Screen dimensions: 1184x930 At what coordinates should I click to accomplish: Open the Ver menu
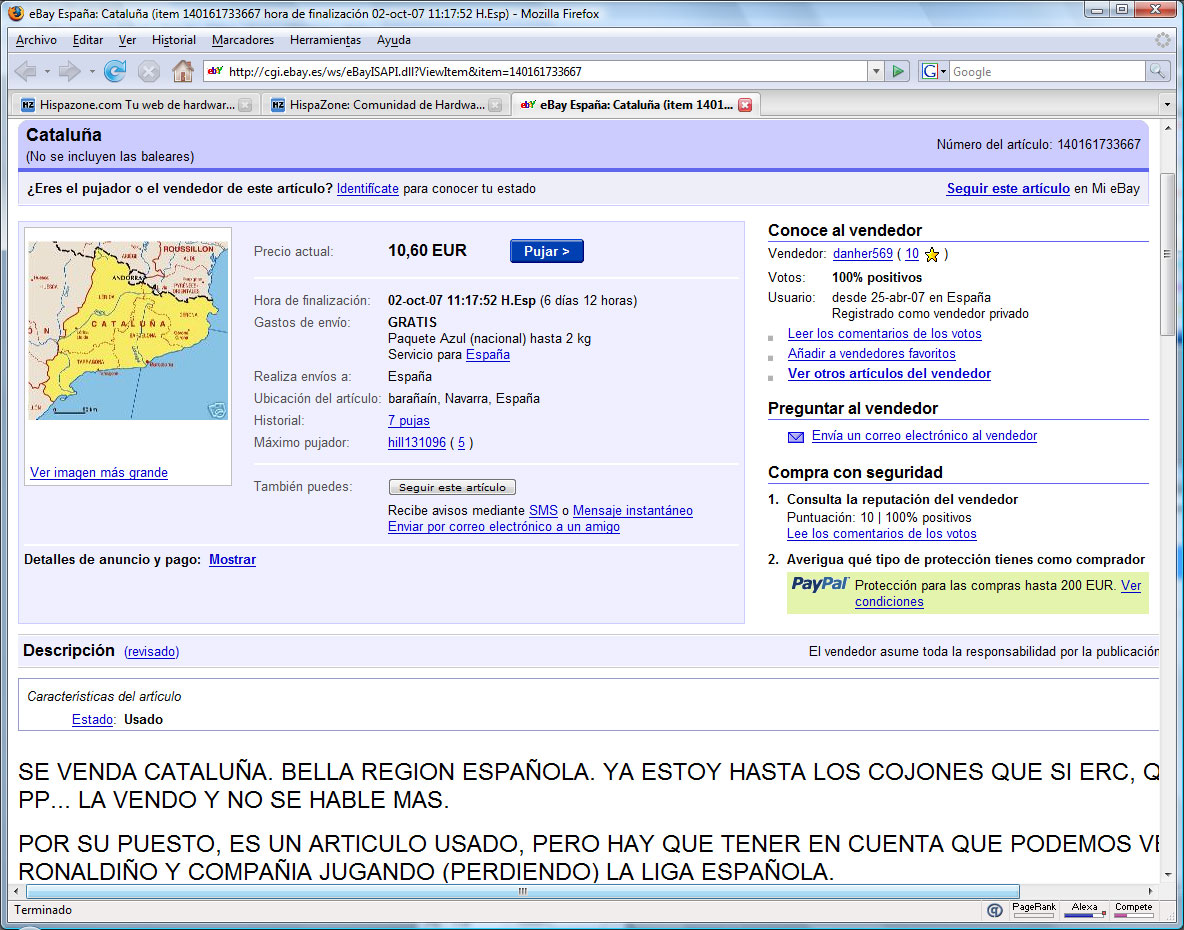(x=128, y=40)
